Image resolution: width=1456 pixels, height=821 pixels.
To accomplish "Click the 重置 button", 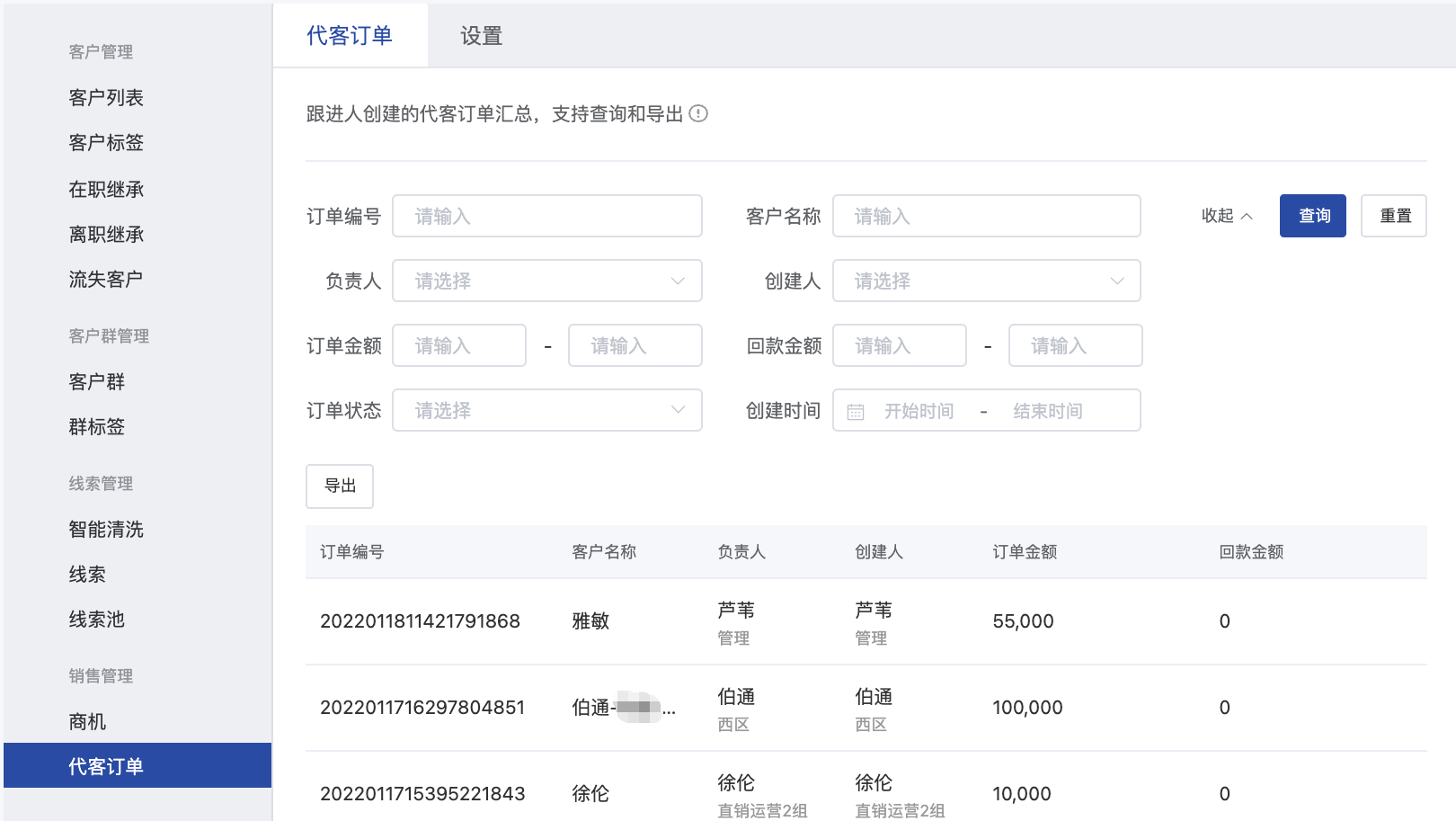I will coord(1394,216).
